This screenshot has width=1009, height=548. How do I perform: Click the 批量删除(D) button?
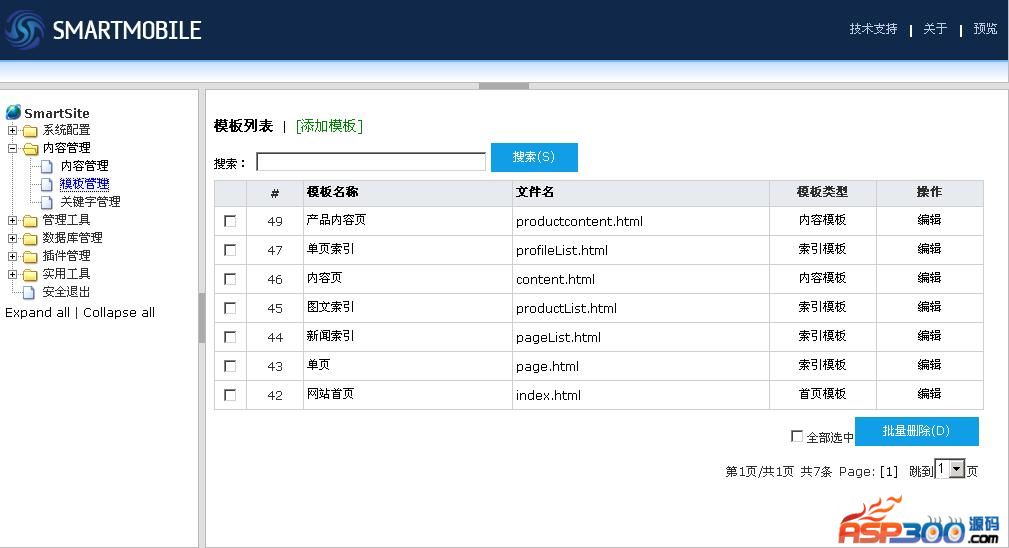coord(916,431)
